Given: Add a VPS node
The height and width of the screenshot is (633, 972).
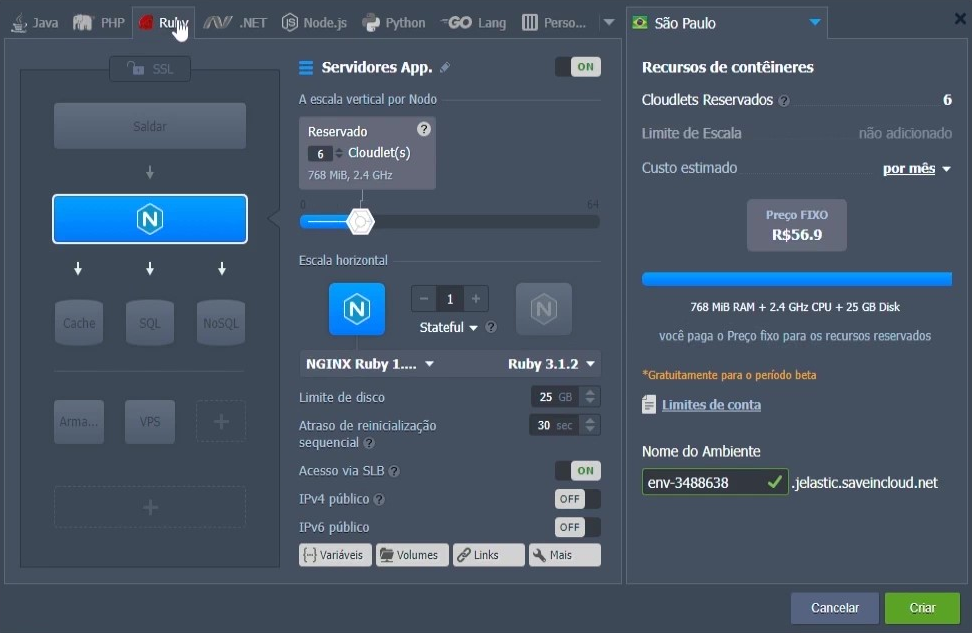Looking at the screenshot, I should pyautogui.click(x=150, y=422).
